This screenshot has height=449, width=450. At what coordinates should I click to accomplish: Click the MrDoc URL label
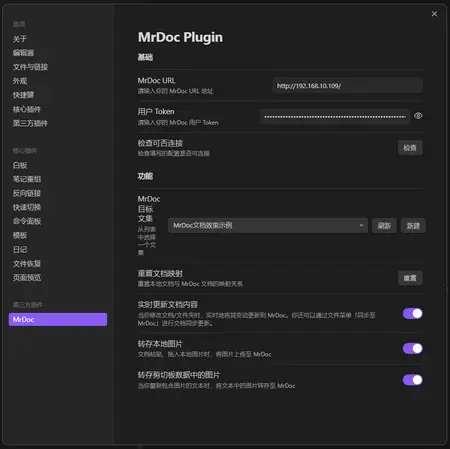[x=156, y=81]
